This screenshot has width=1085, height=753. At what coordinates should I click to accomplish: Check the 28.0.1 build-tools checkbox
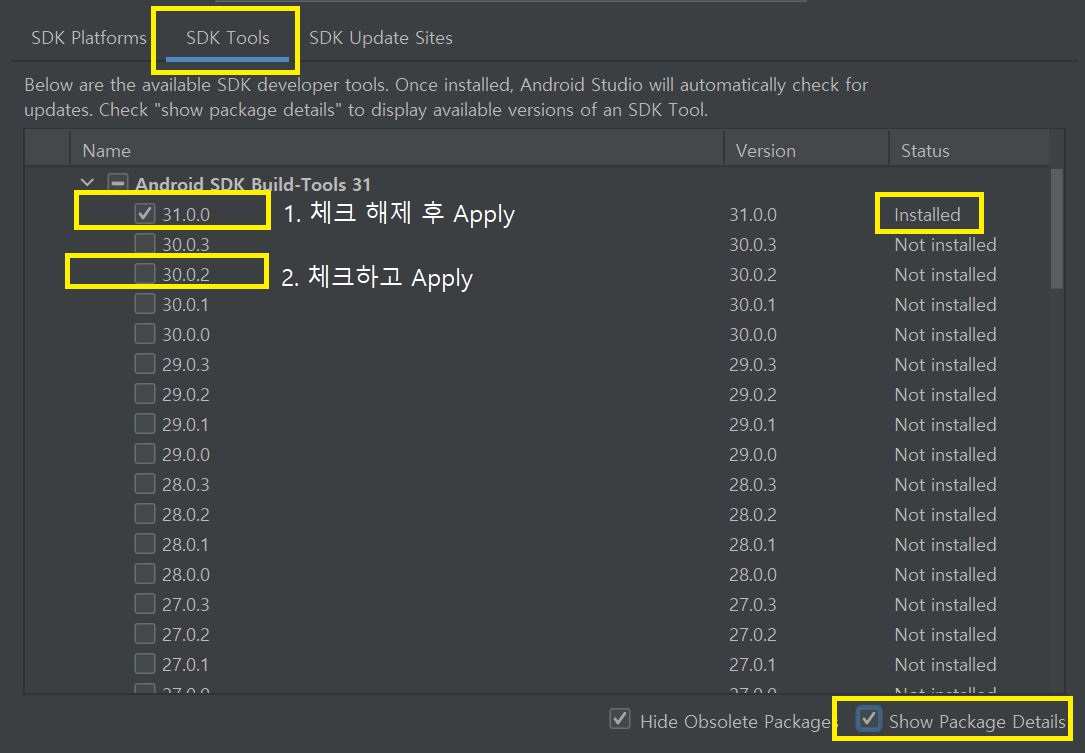click(x=145, y=543)
